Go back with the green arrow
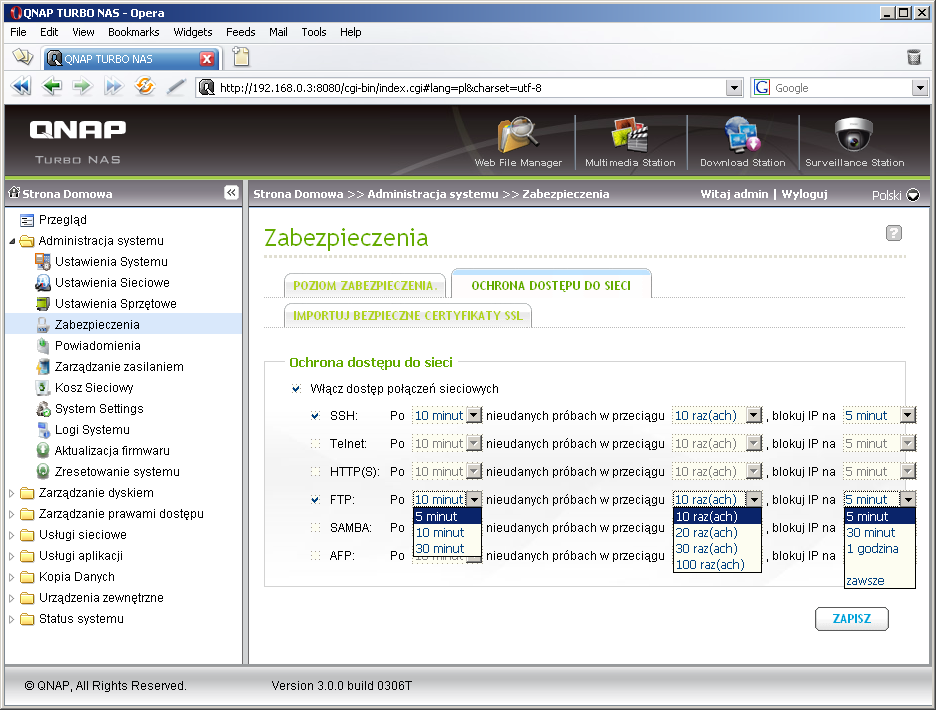The height and width of the screenshot is (710, 936). click(52, 87)
